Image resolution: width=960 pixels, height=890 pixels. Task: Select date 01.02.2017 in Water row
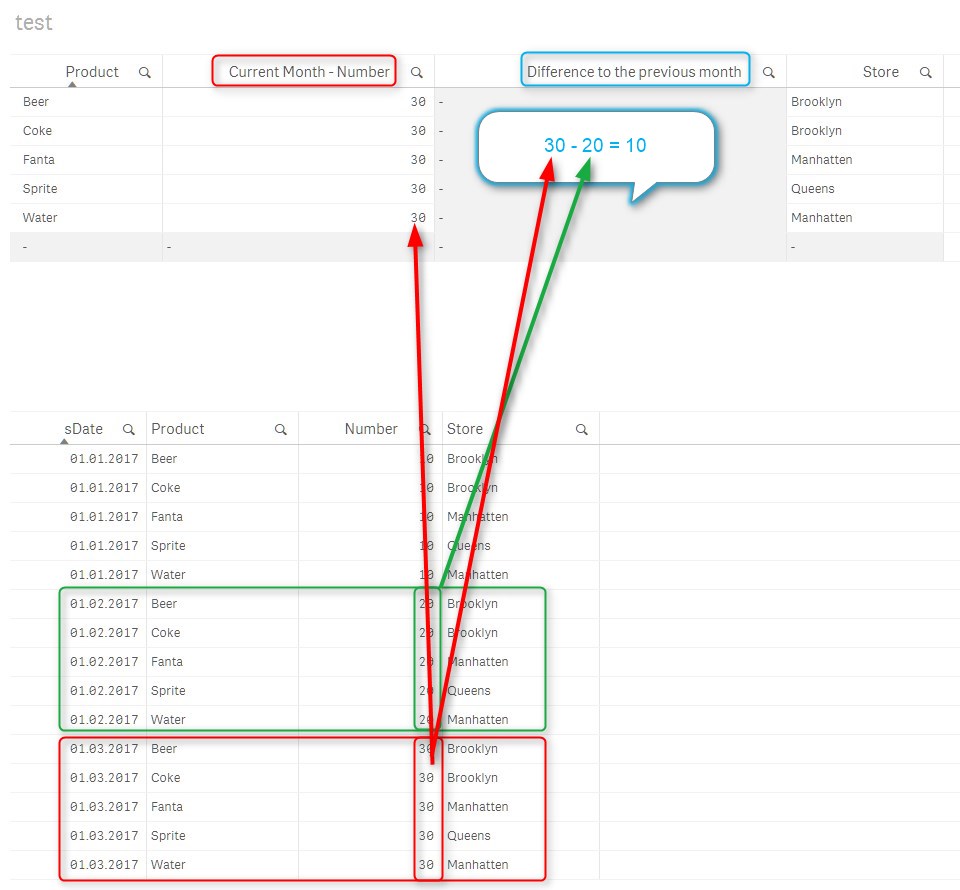104,719
